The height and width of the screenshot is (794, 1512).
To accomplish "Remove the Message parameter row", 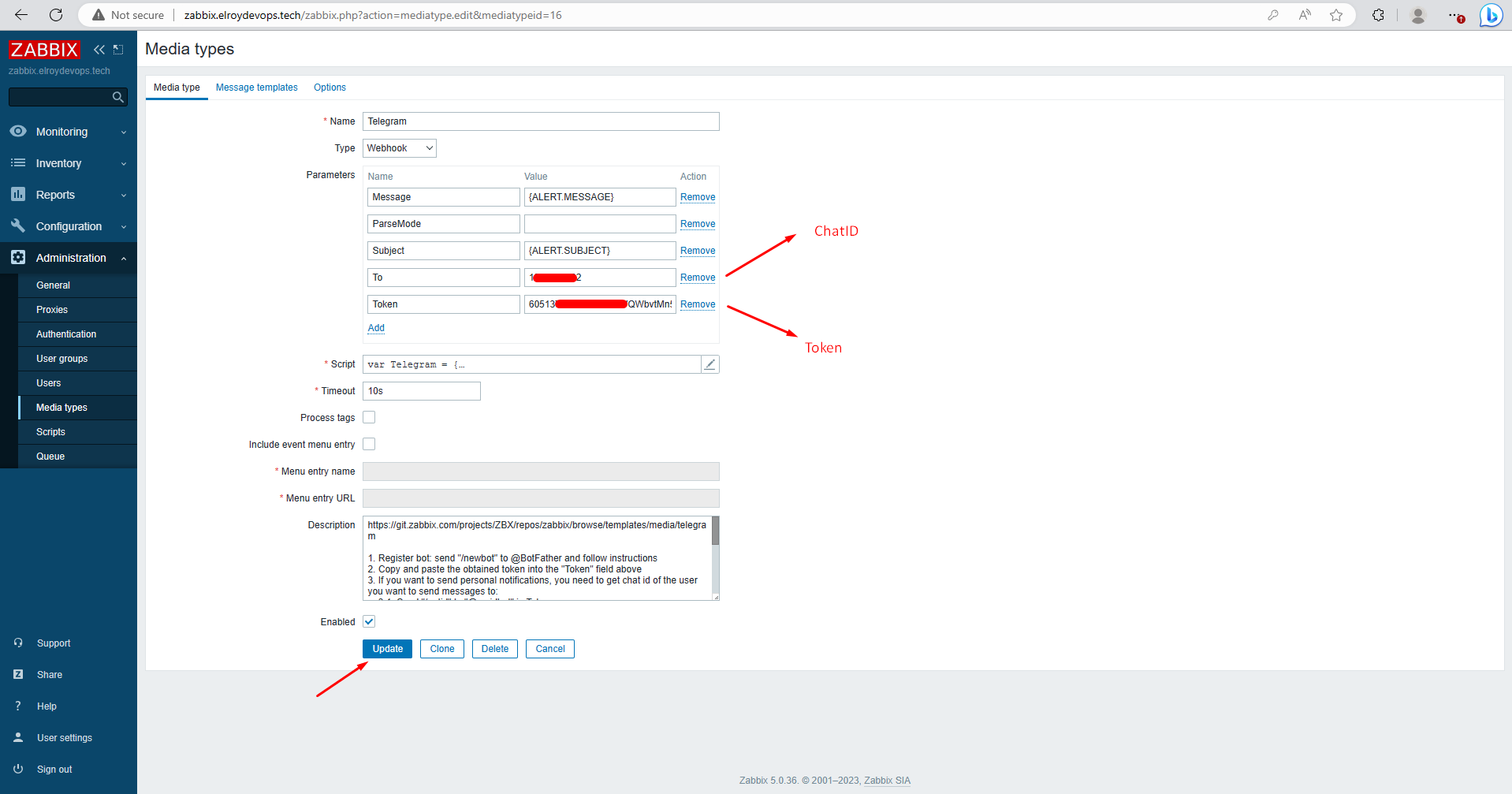I will (x=698, y=197).
